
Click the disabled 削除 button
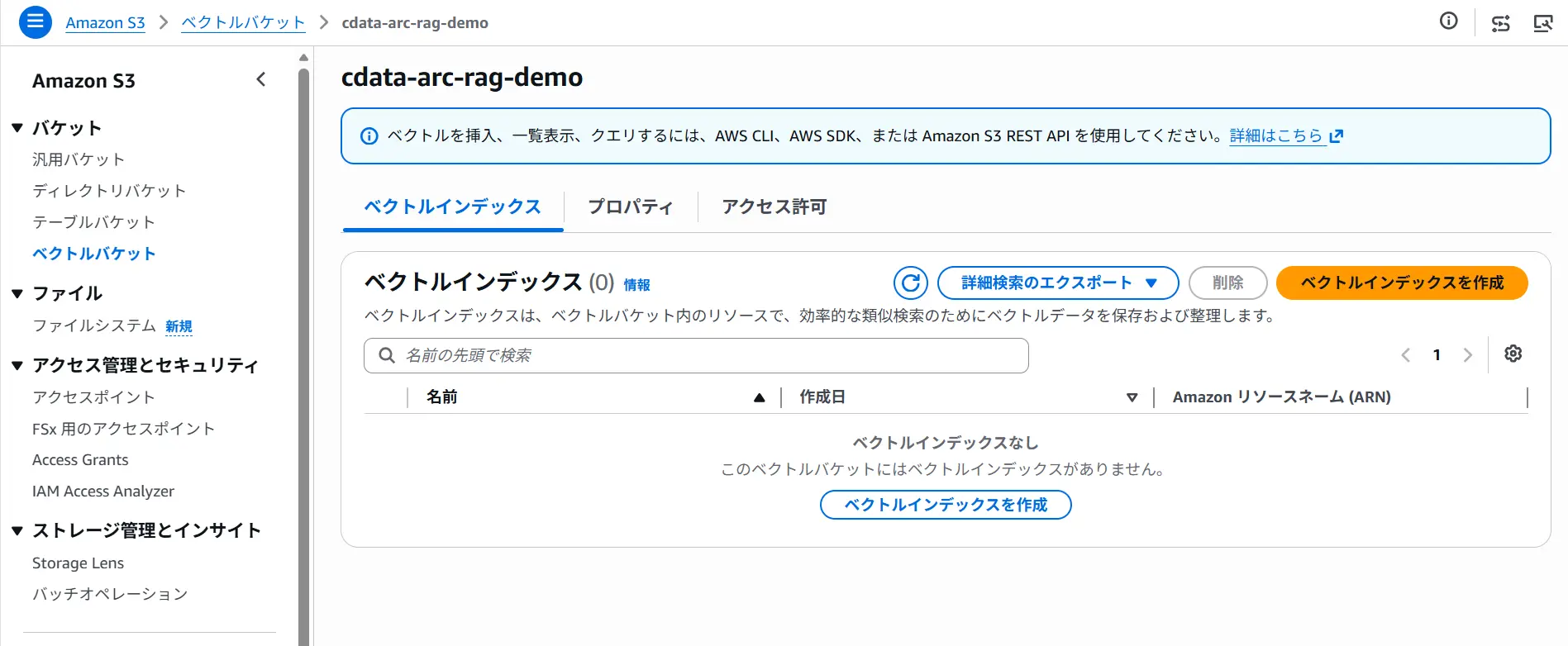point(1227,283)
